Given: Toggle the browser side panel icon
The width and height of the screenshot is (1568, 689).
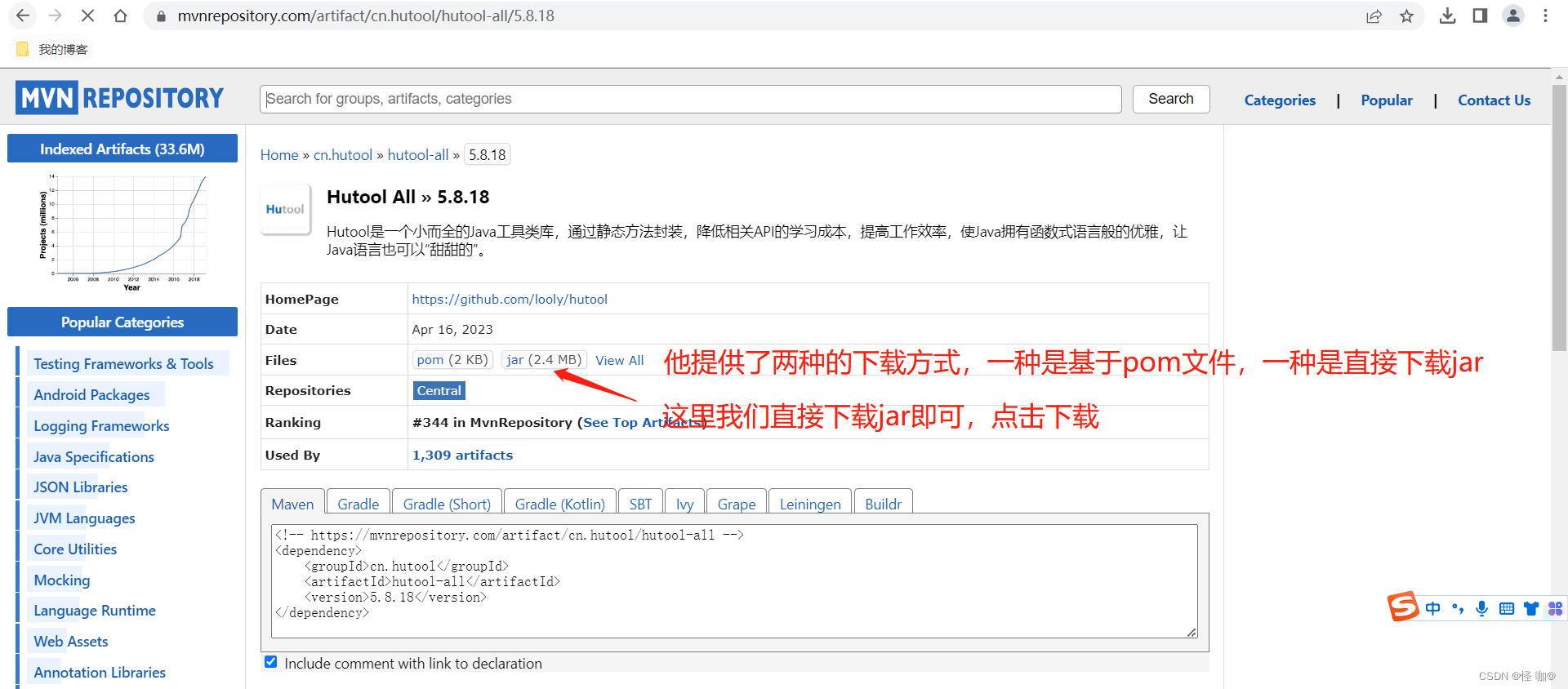Looking at the screenshot, I should 1480,16.
